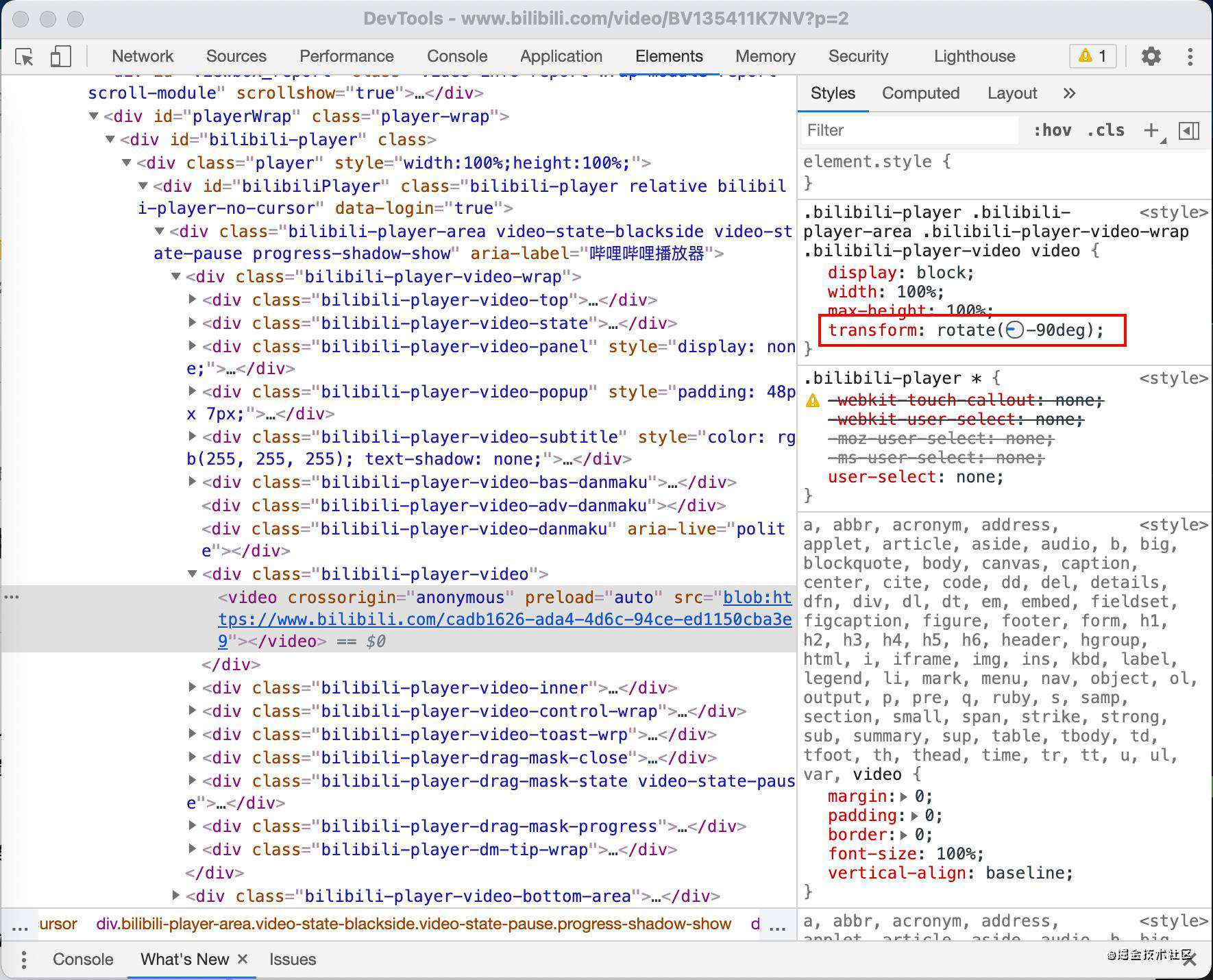Expand the bilibili-player-video-bas-danmaku node
The height and width of the screenshot is (980, 1213).
tap(193, 482)
